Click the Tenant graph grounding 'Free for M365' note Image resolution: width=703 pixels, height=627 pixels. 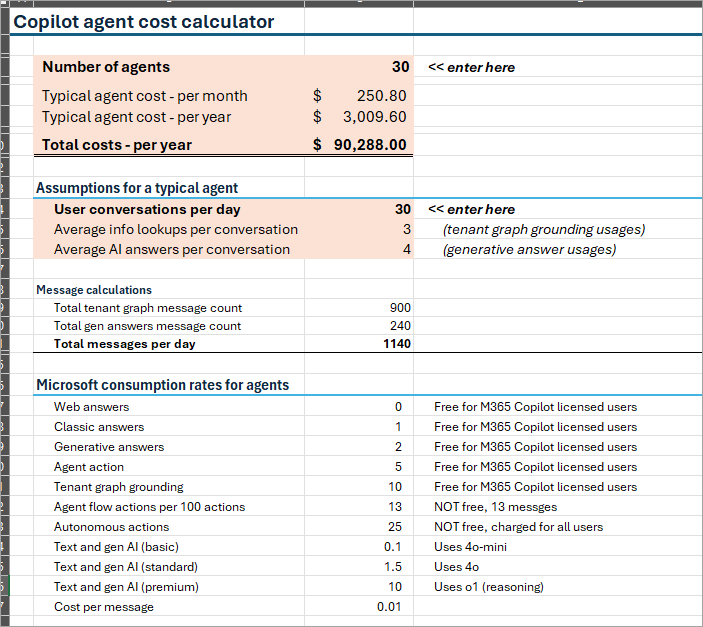(535, 487)
